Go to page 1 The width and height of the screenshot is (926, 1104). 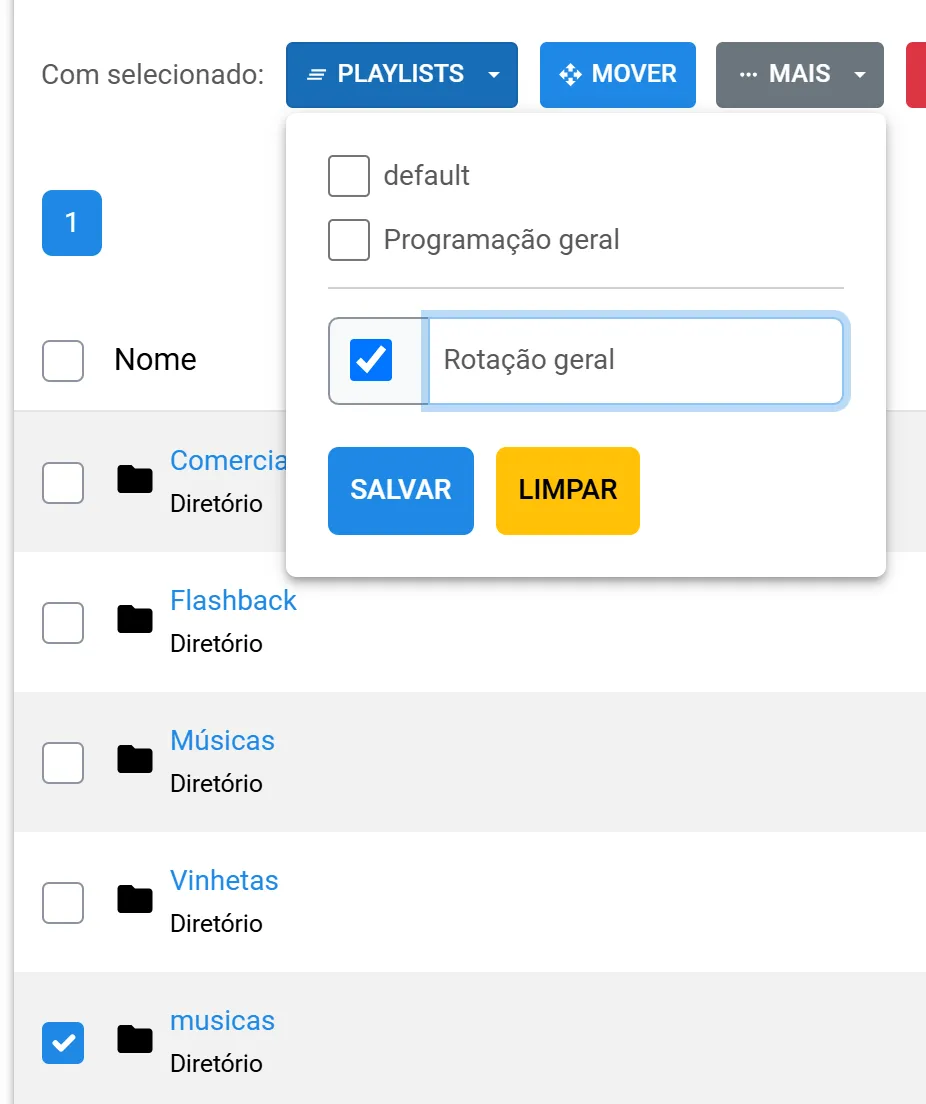(72, 222)
